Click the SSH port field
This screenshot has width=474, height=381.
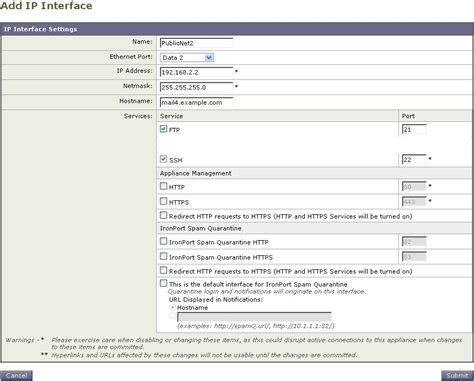pyautogui.click(x=414, y=160)
